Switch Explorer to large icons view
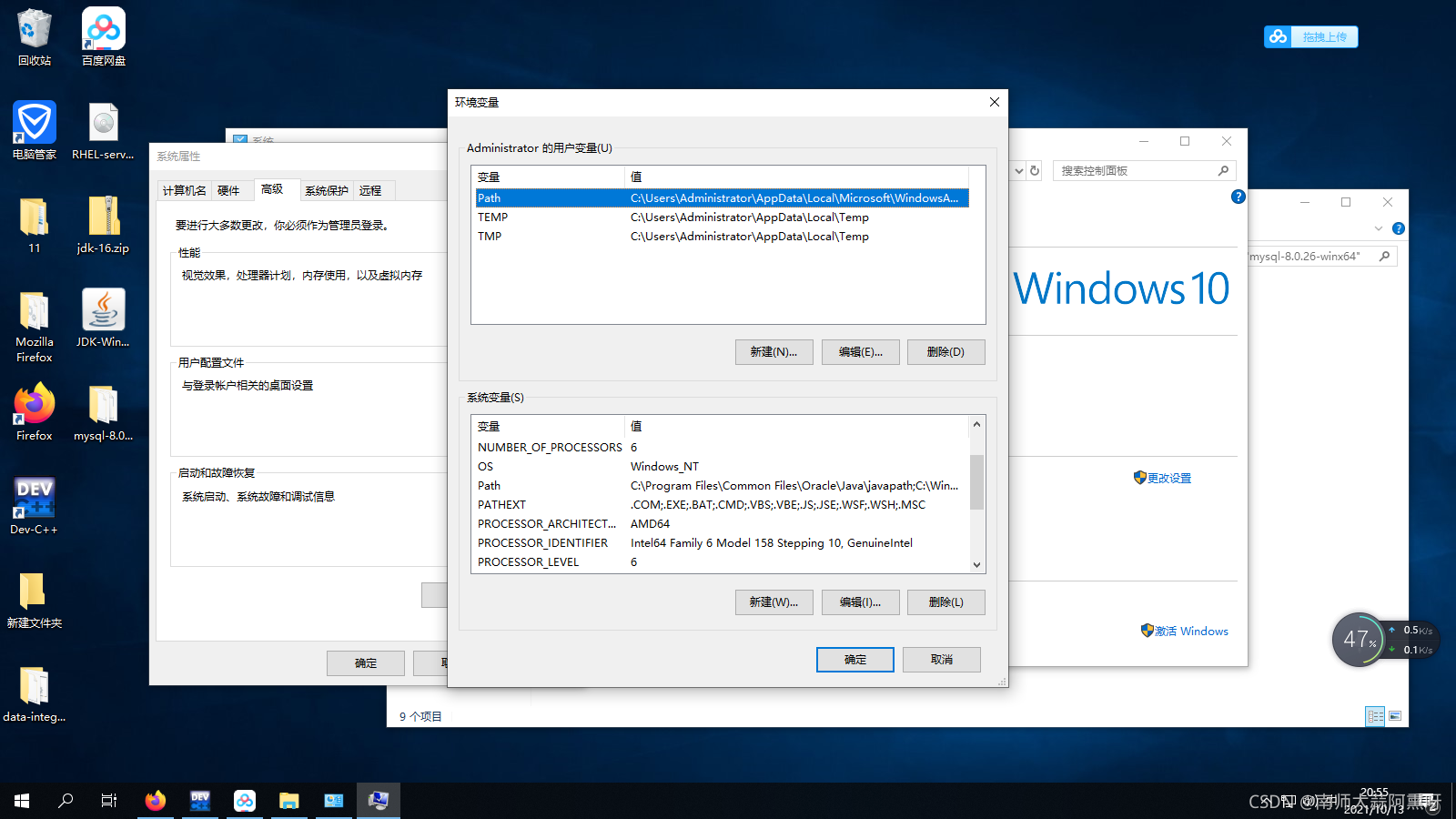 (1395, 716)
